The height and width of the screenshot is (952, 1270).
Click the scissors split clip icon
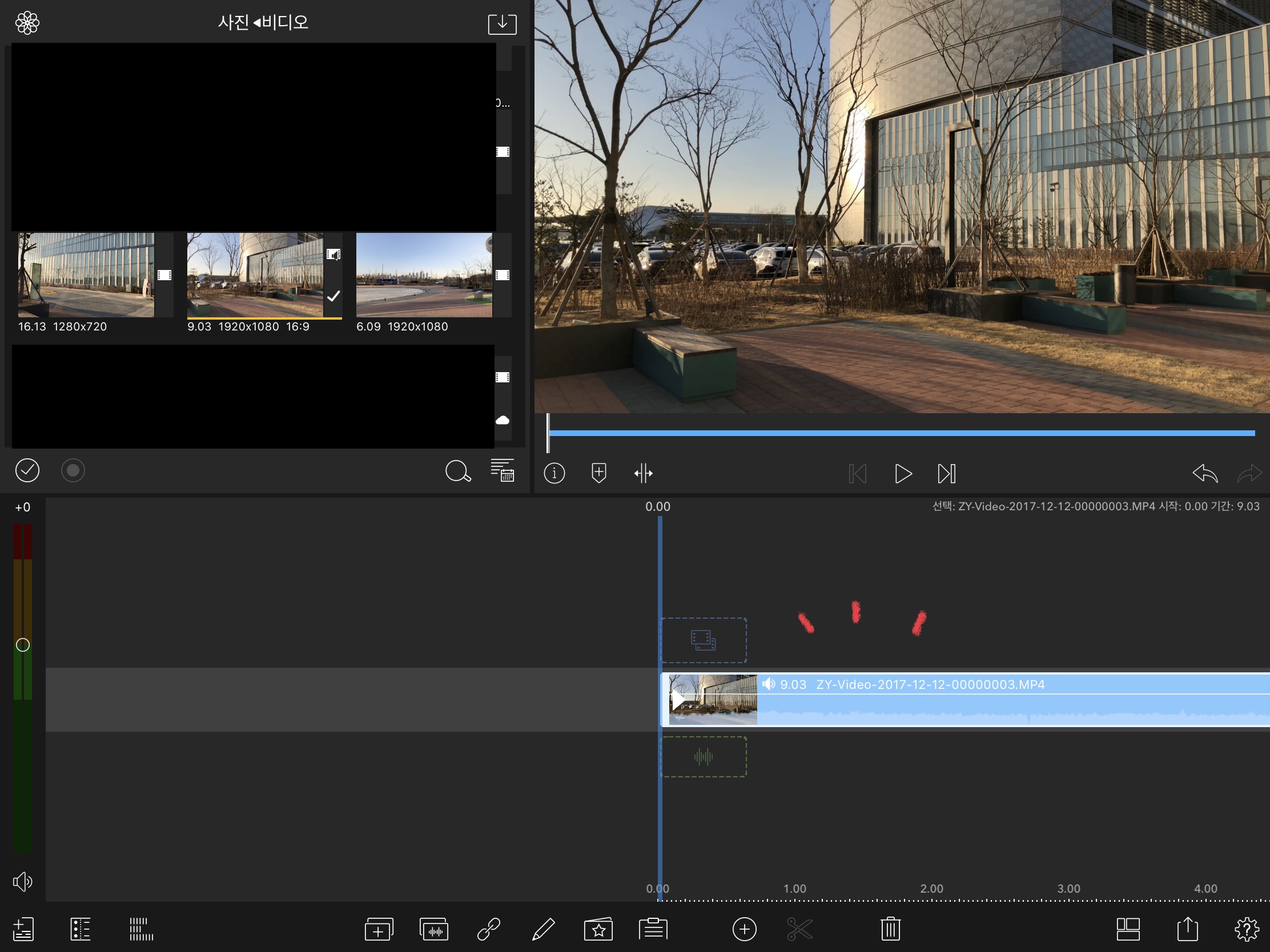point(799,929)
